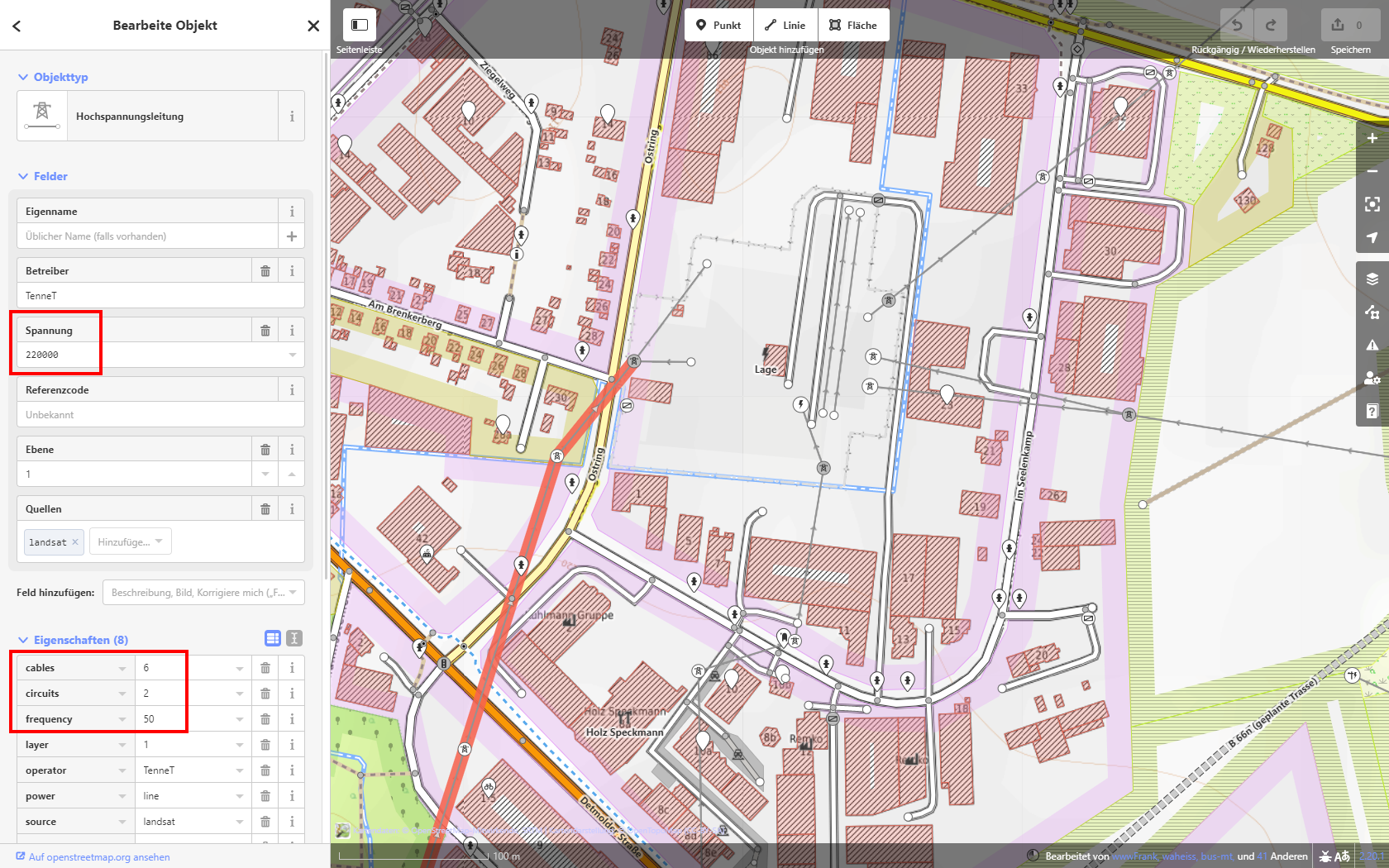This screenshot has width=1389, height=868.
Task: Delete the Betreiber field
Action: coord(265,271)
